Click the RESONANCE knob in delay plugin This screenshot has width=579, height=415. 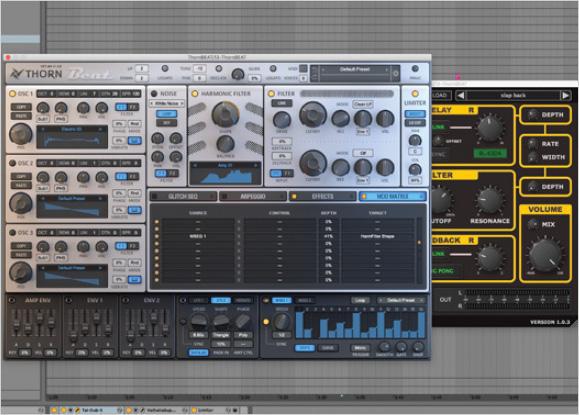point(490,199)
